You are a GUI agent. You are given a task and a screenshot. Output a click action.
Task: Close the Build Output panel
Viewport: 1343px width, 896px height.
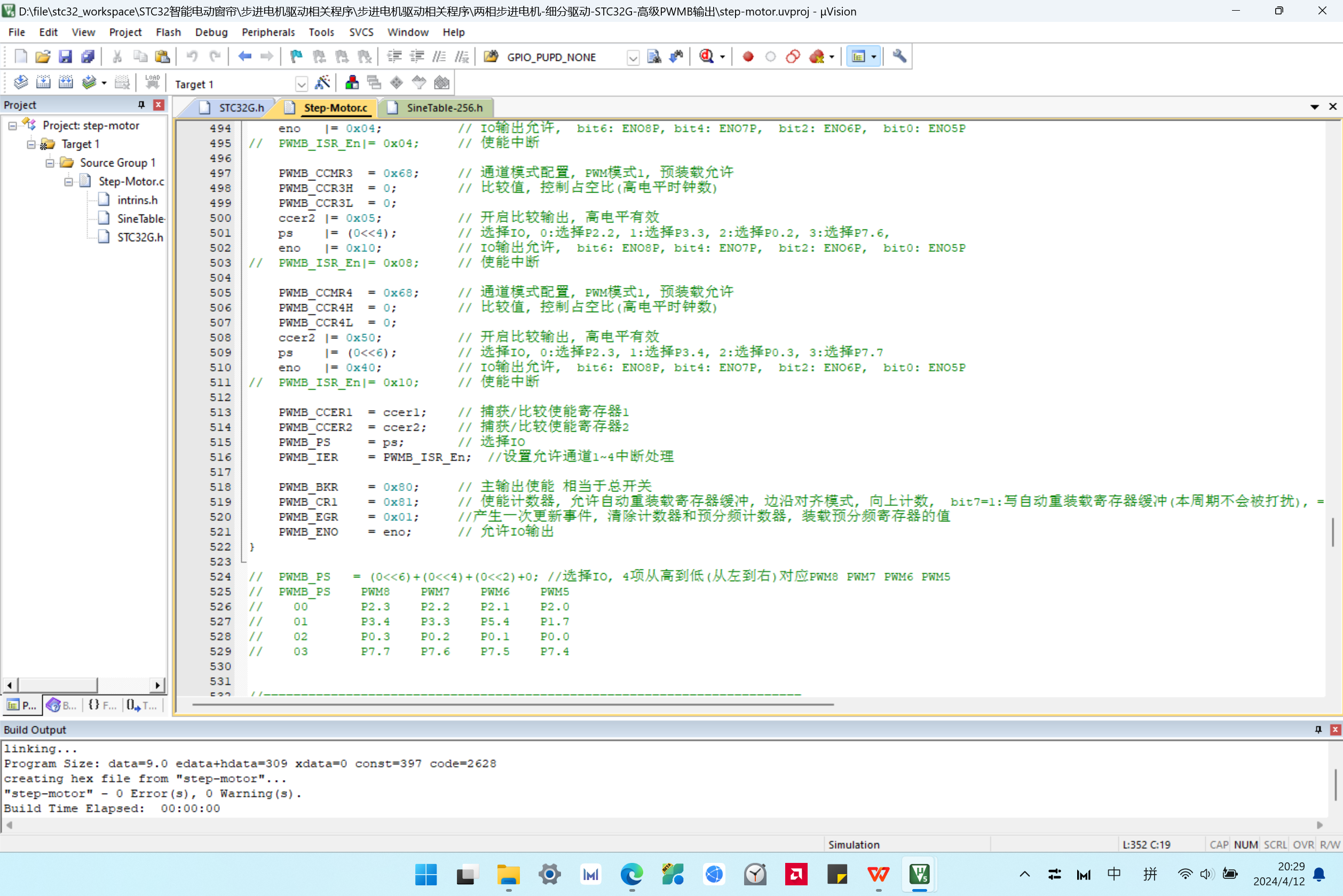pos(1335,730)
